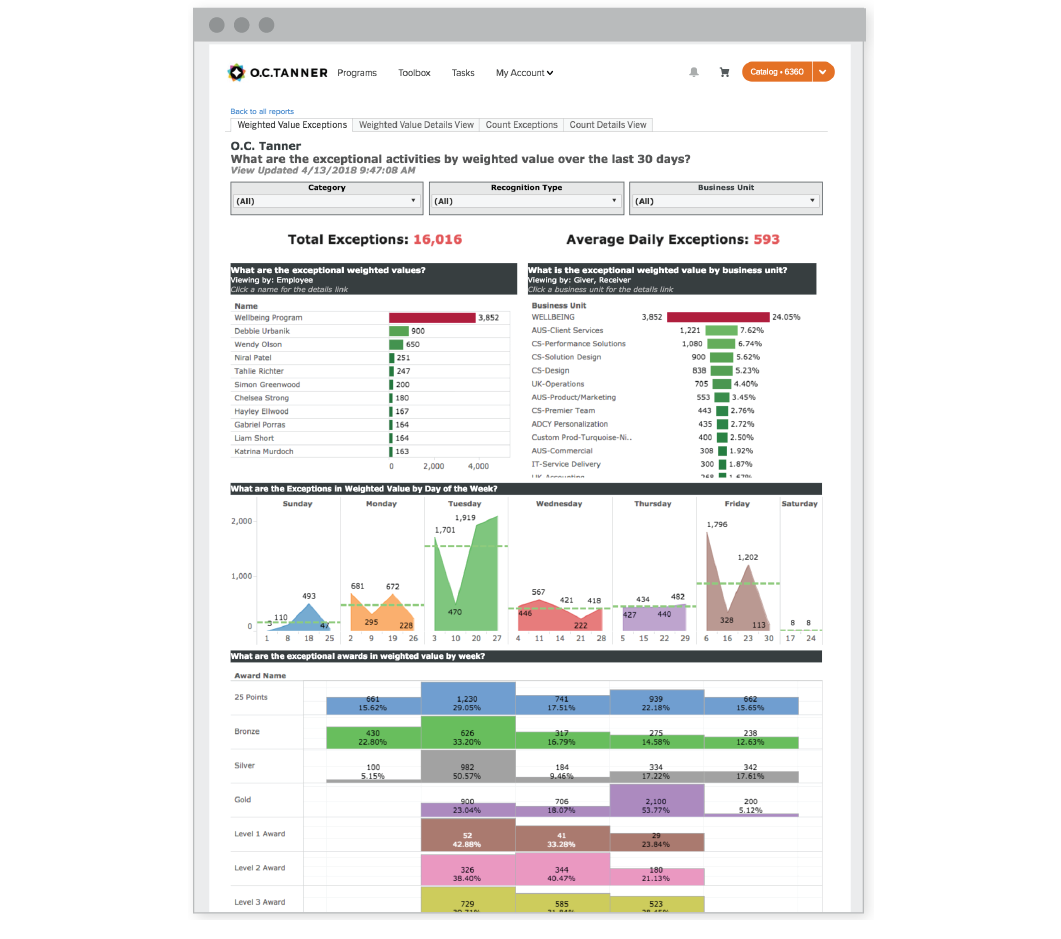Select the IT-Service Delivery business unit
The width and height of the screenshot is (1061, 939).
pos(566,463)
